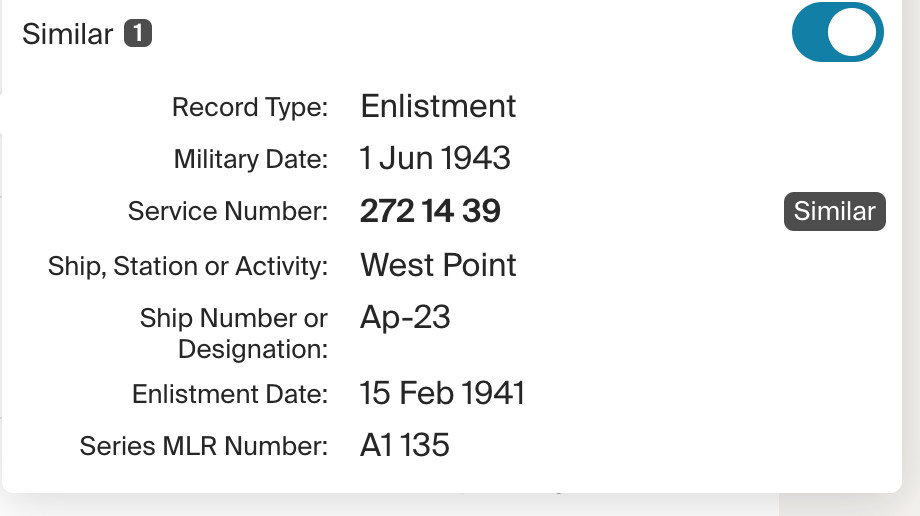
Task: Click the Service Number label
Action: tap(227, 212)
